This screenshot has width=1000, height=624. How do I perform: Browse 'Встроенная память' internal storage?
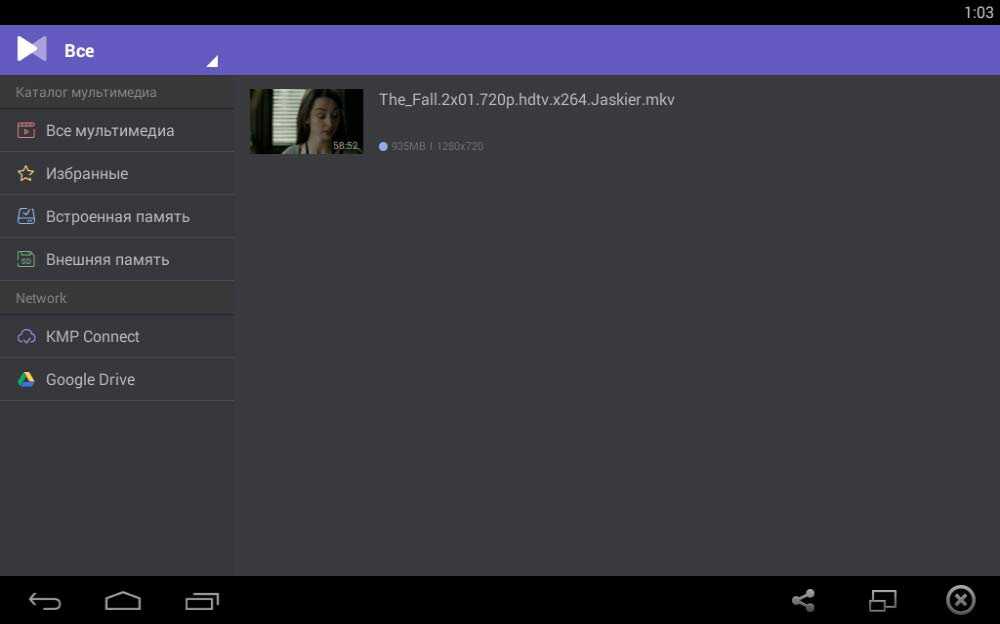(117, 216)
